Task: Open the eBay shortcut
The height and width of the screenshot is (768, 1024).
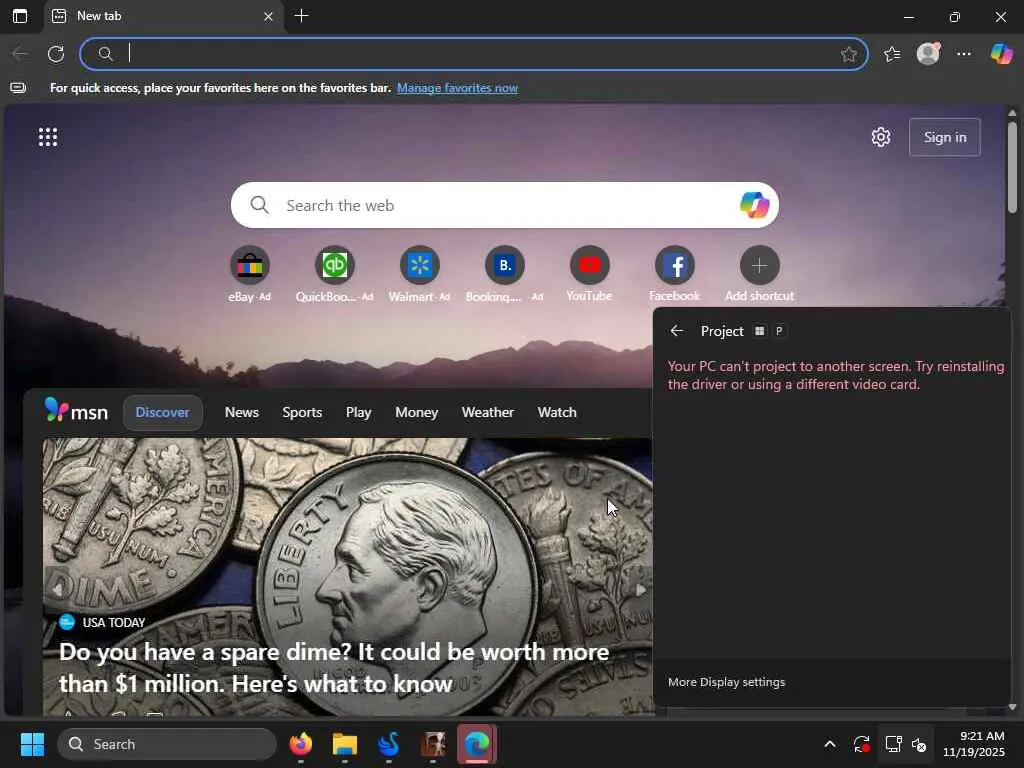Action: (x=249, y=266)
